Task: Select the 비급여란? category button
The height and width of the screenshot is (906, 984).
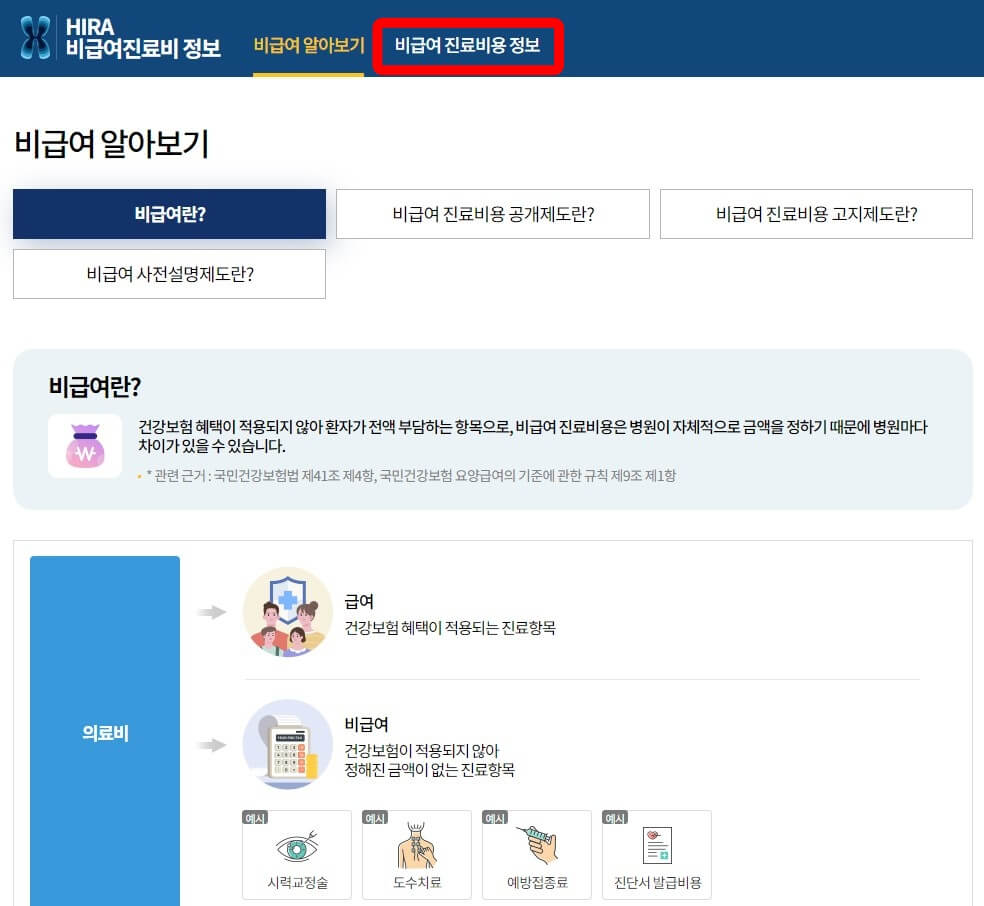Action: click(x=168, y=213)
